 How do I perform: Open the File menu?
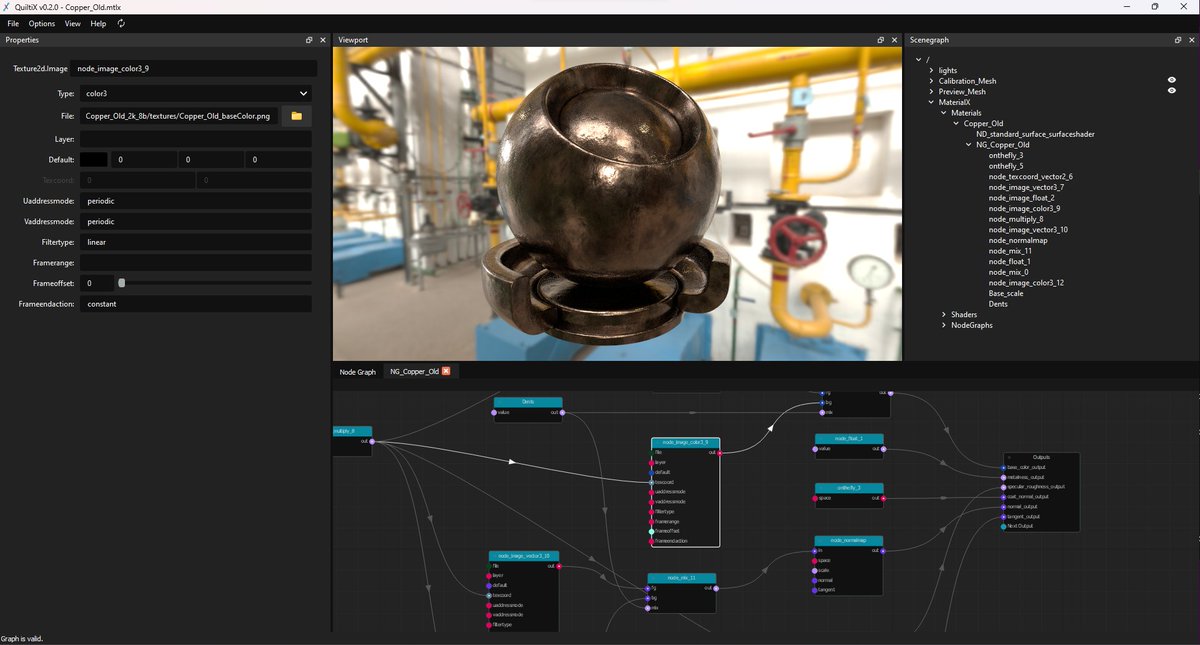(13, 23)
